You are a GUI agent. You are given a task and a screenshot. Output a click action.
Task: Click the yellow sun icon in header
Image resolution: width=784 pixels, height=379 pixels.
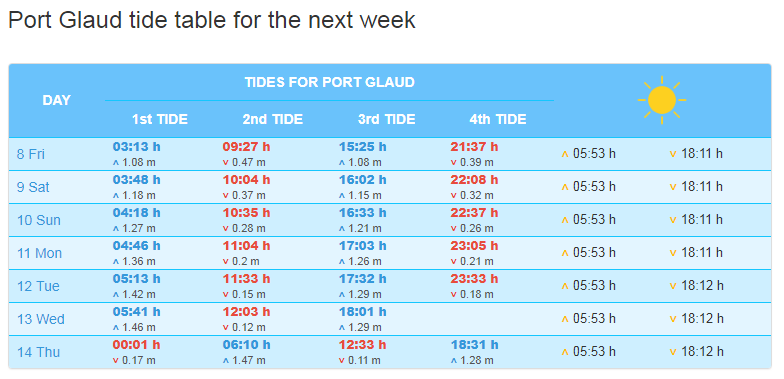(662, 100)
